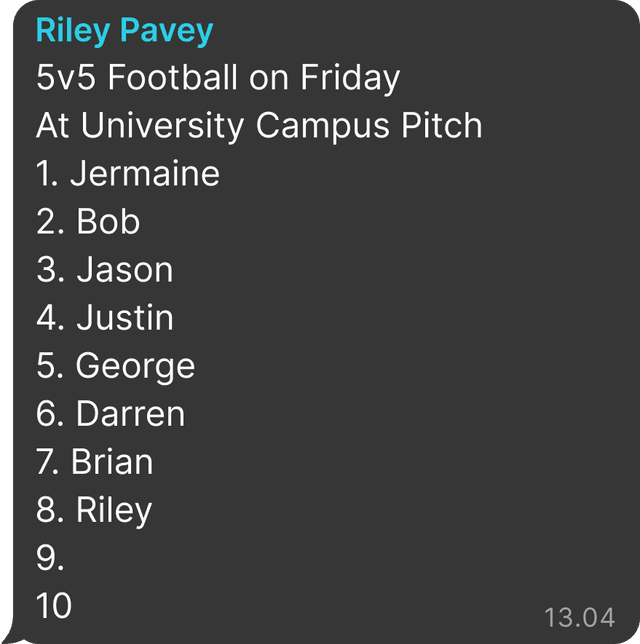Click the message timestamp 13.04
Image resolution: width=640 pixels, height=644 pixels.
[x=579, y=615]
